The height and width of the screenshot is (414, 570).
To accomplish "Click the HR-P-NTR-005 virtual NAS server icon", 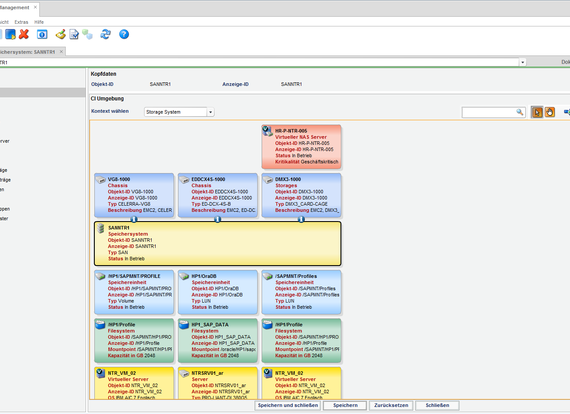I will click(x=268, y=131).
